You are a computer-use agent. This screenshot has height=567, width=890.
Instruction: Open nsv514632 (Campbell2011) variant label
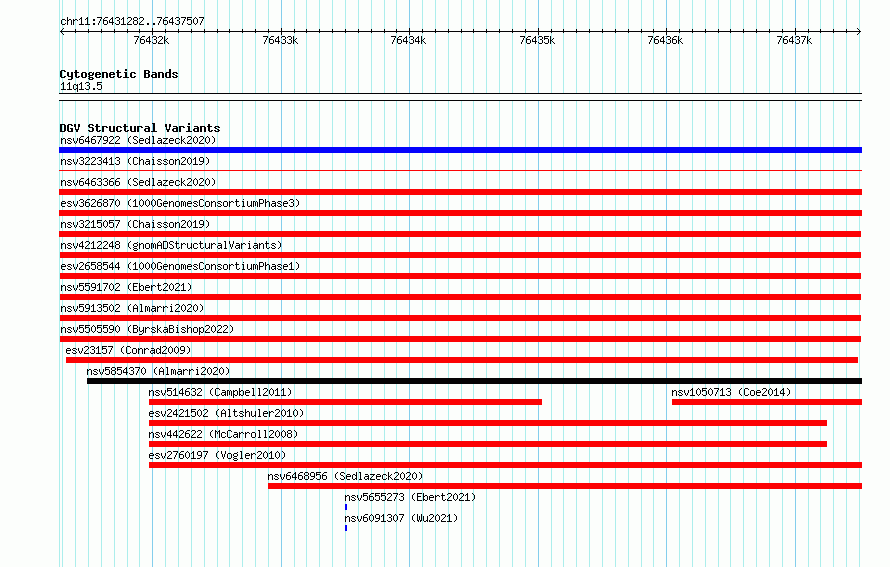[x=220, y=392]
